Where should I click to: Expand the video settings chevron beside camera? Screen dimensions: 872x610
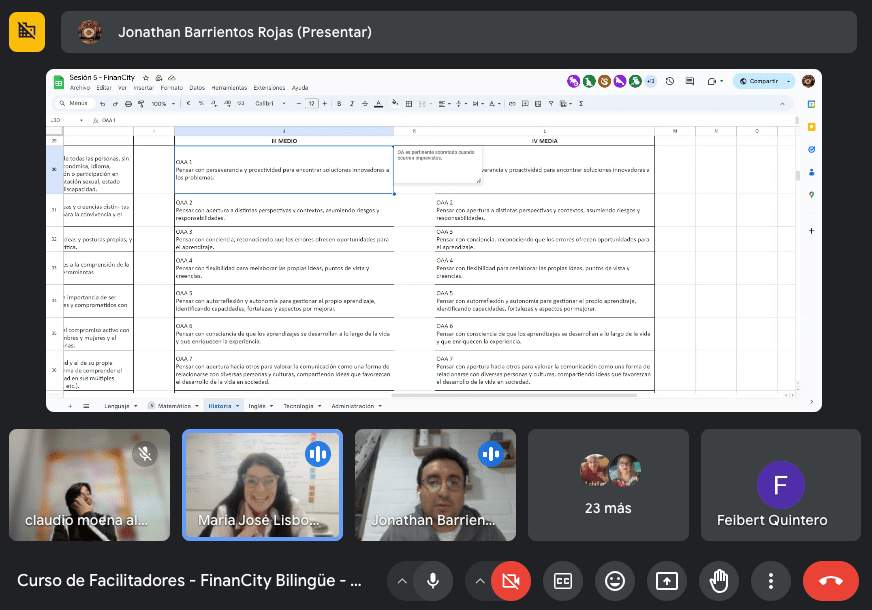(x=480, y=581)
